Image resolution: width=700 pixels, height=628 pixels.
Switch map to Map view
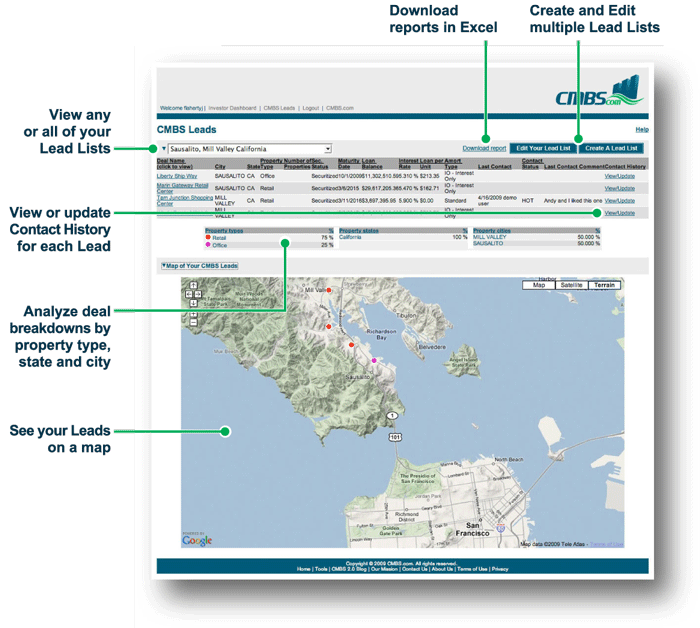(539, 285)
